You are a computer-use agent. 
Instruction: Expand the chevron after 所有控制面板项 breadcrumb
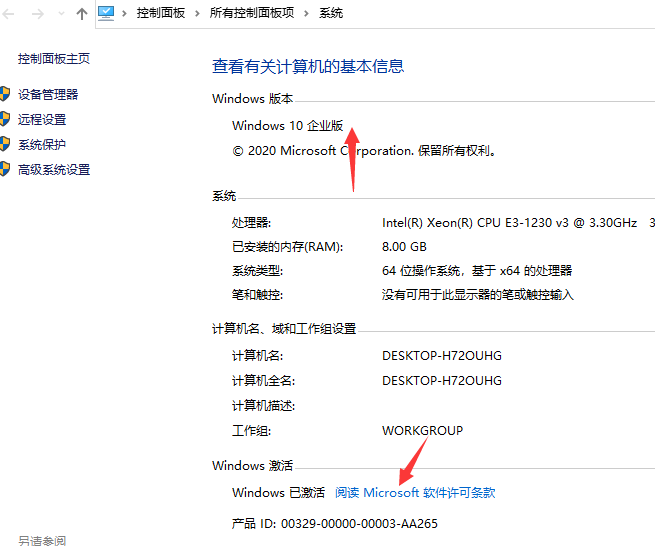pos(307,14)
